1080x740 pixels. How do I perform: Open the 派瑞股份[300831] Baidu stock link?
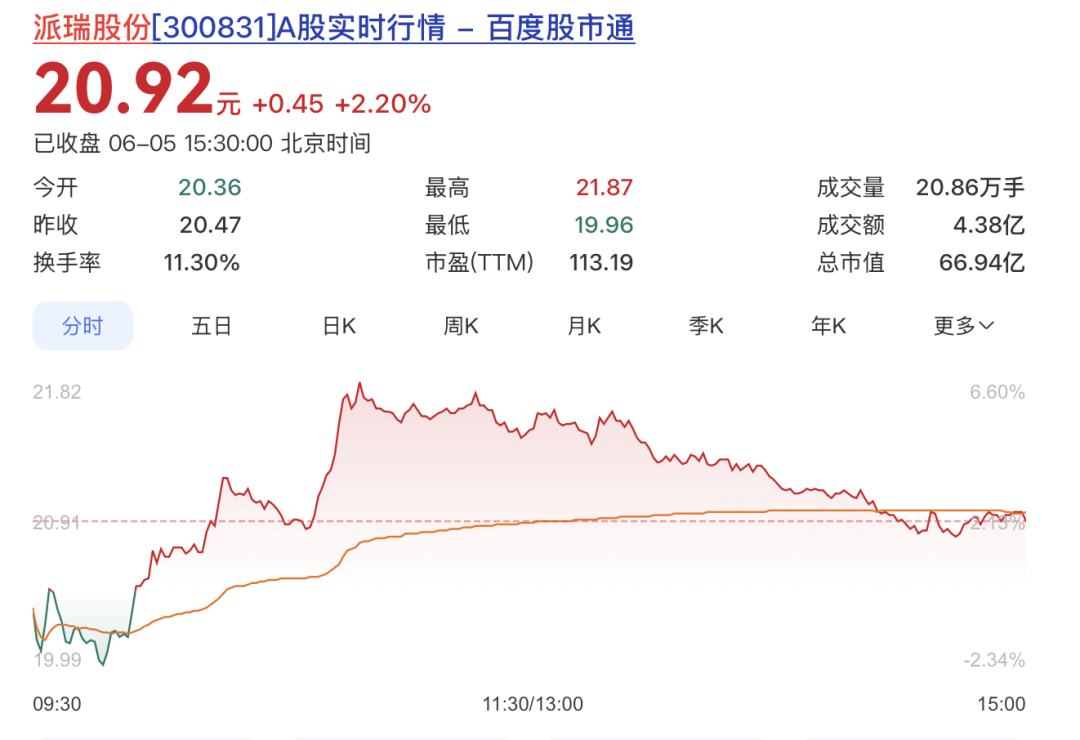pyautogui.click(x=333, y=28)
